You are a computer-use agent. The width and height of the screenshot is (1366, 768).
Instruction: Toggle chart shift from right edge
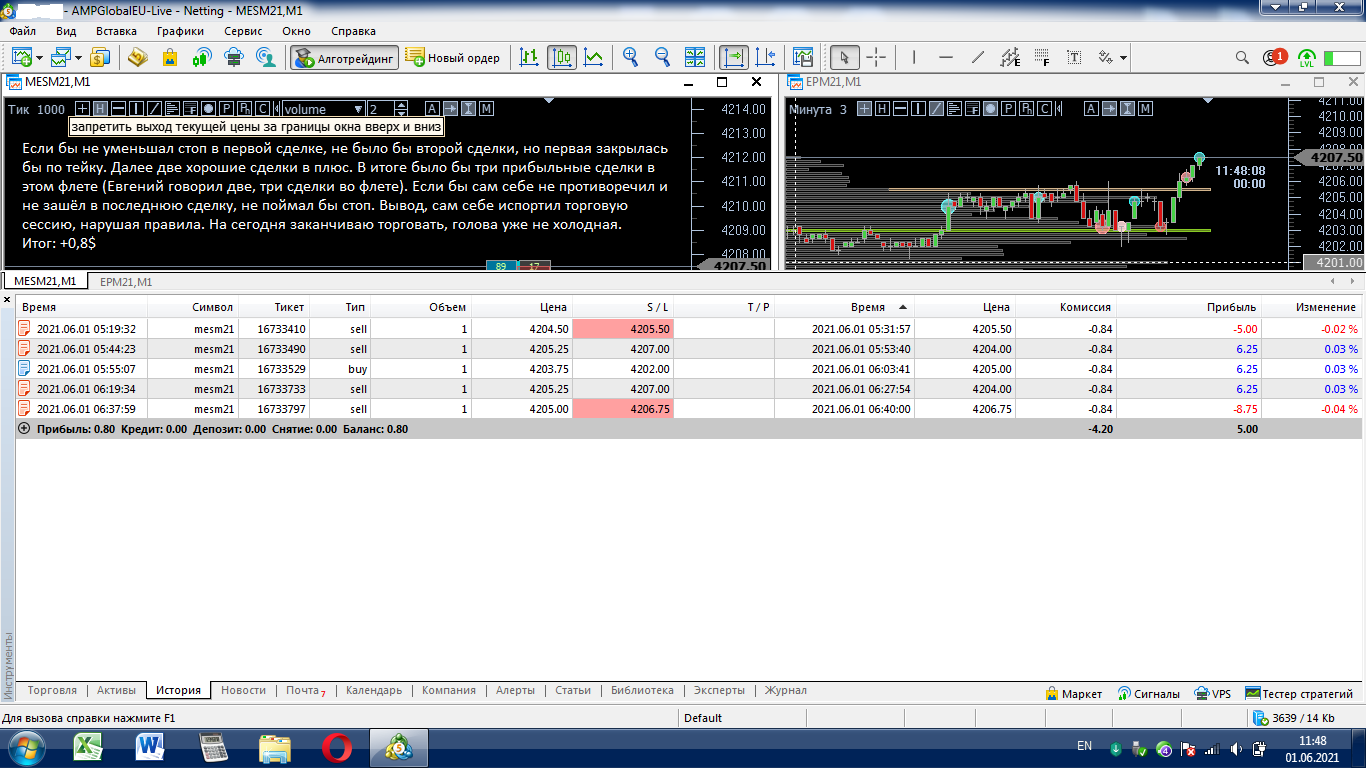(x=766, y=57)
